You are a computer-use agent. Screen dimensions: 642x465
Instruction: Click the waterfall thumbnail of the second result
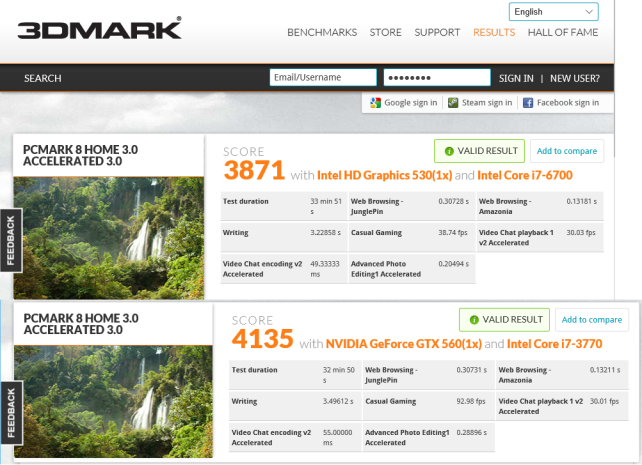(x=113, y=402)
